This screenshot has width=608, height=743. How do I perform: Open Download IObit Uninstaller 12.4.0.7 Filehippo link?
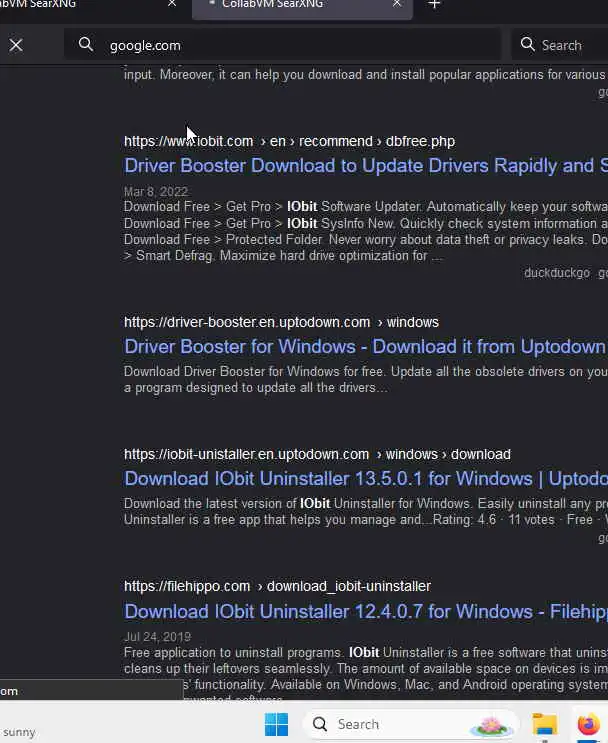[366, 612]
